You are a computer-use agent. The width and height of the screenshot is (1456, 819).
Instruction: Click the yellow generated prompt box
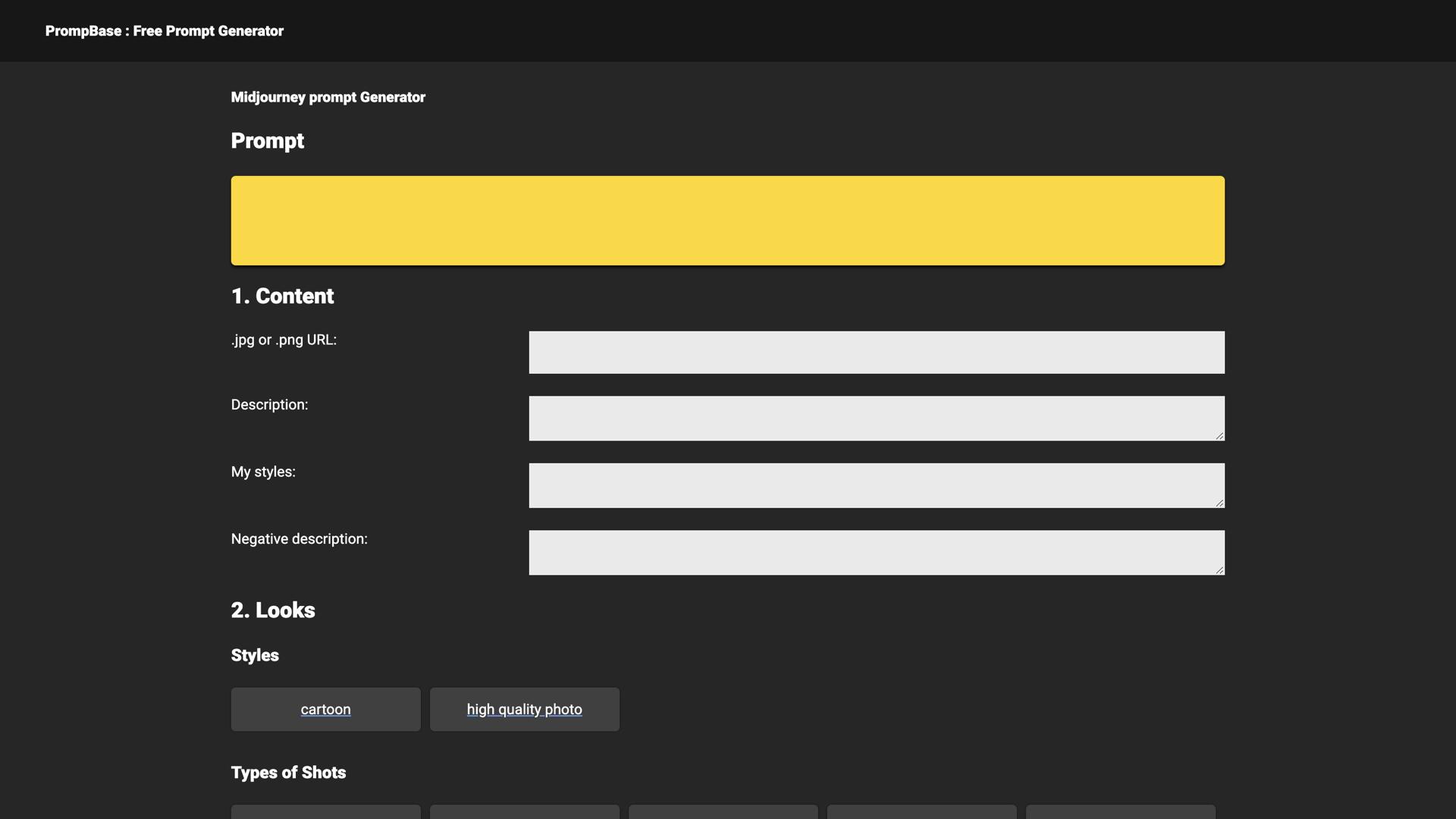click(x=727, y=221)
